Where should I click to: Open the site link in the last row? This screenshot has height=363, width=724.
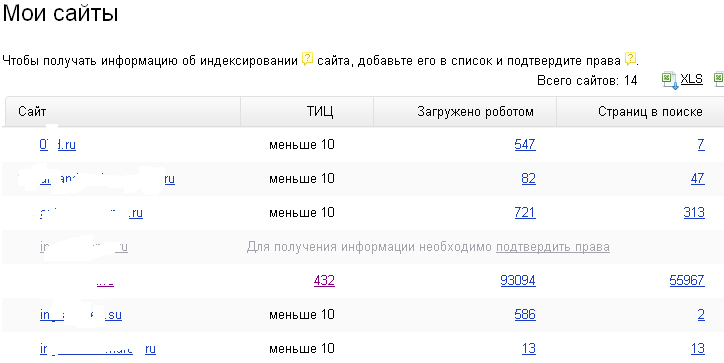pos(98,349)
